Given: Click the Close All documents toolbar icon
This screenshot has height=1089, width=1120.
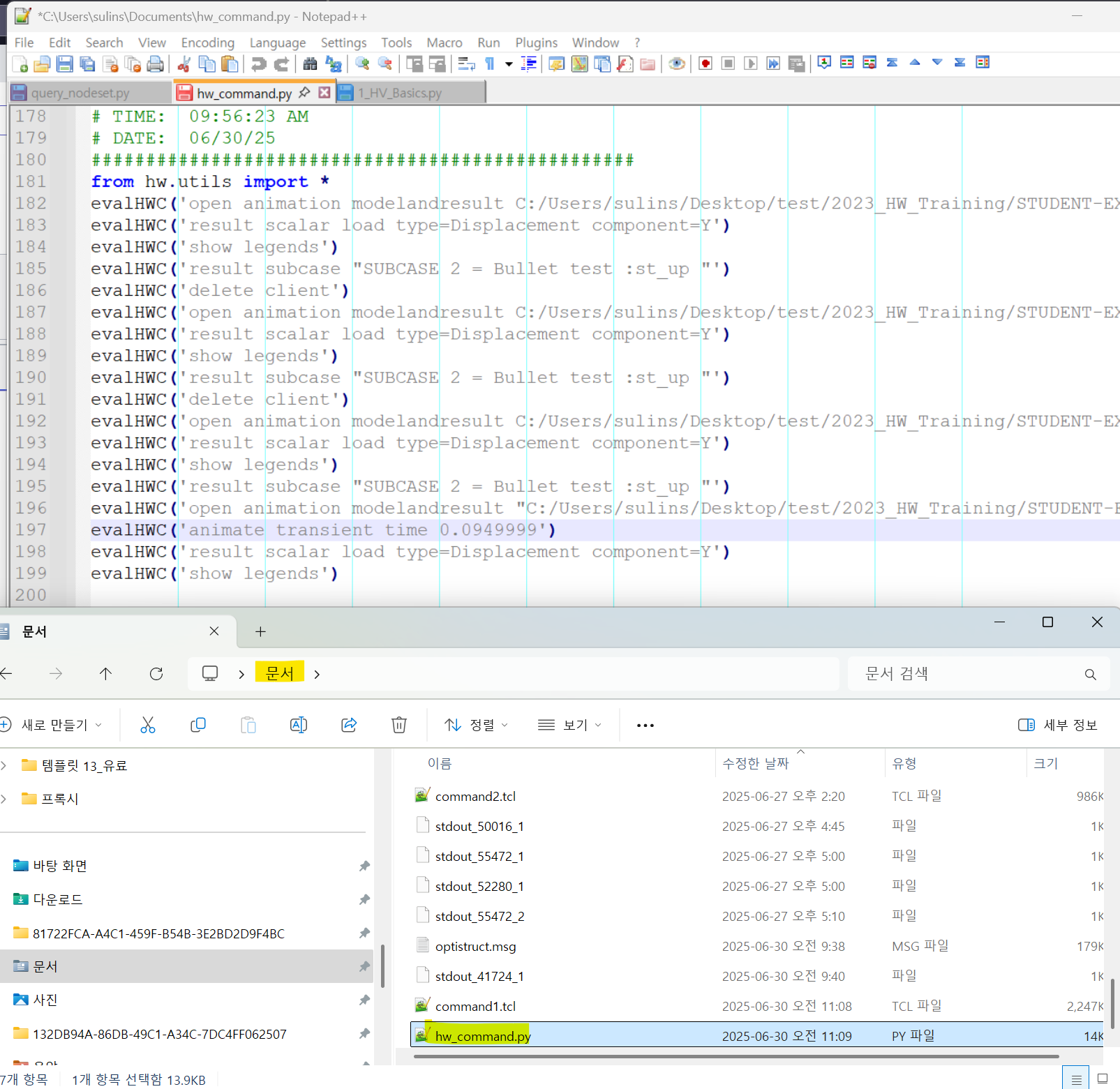Looking at the screenshot, I should click(x=133, y=64).
